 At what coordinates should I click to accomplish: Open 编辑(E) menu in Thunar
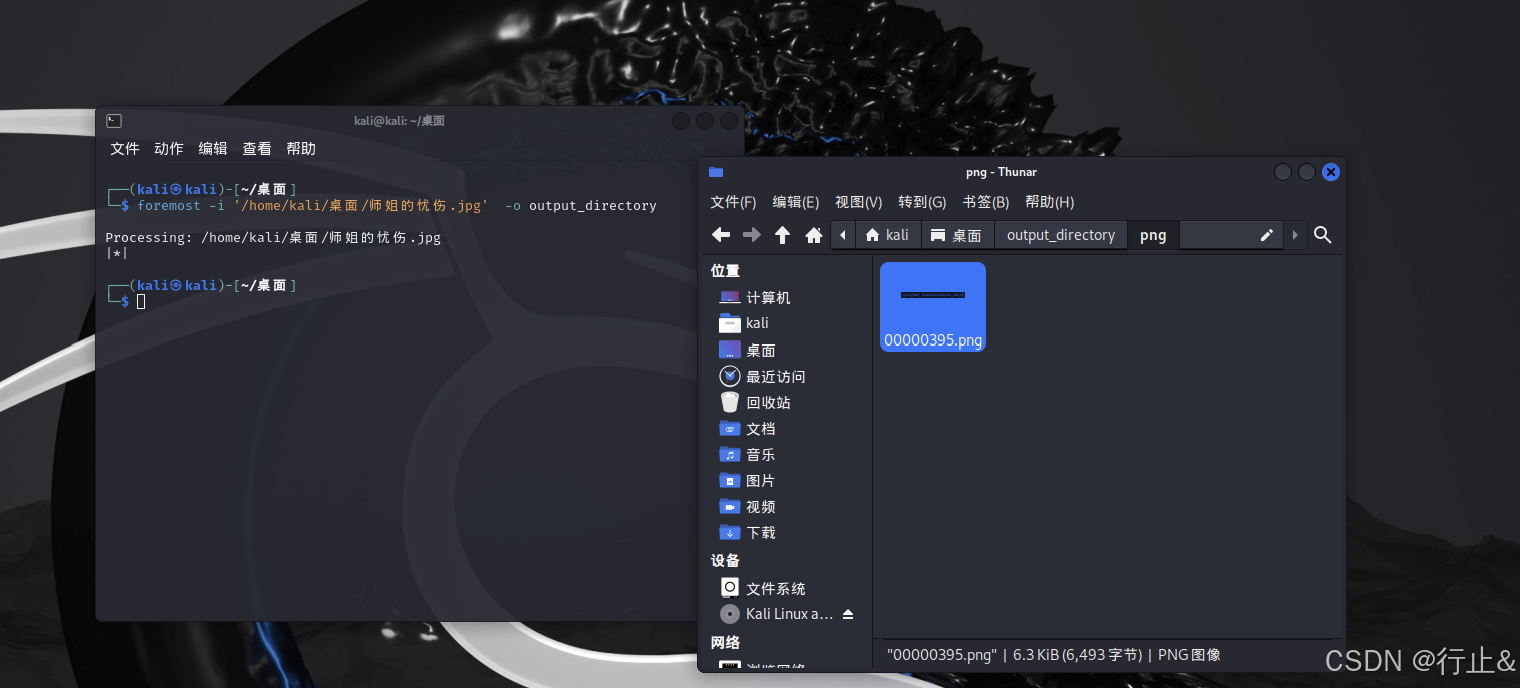click(x=796, y=202)
